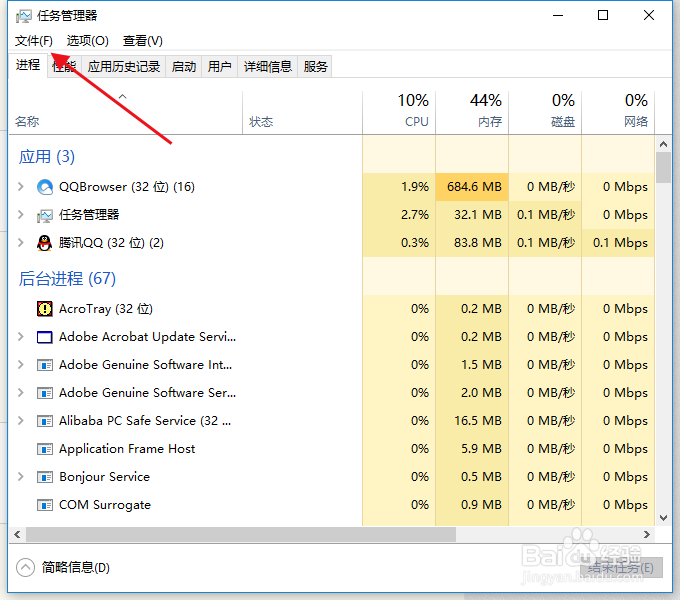Screen dimensions: 680x600
Task: Switch to the 服务 tab
Action: click(315, 67)
